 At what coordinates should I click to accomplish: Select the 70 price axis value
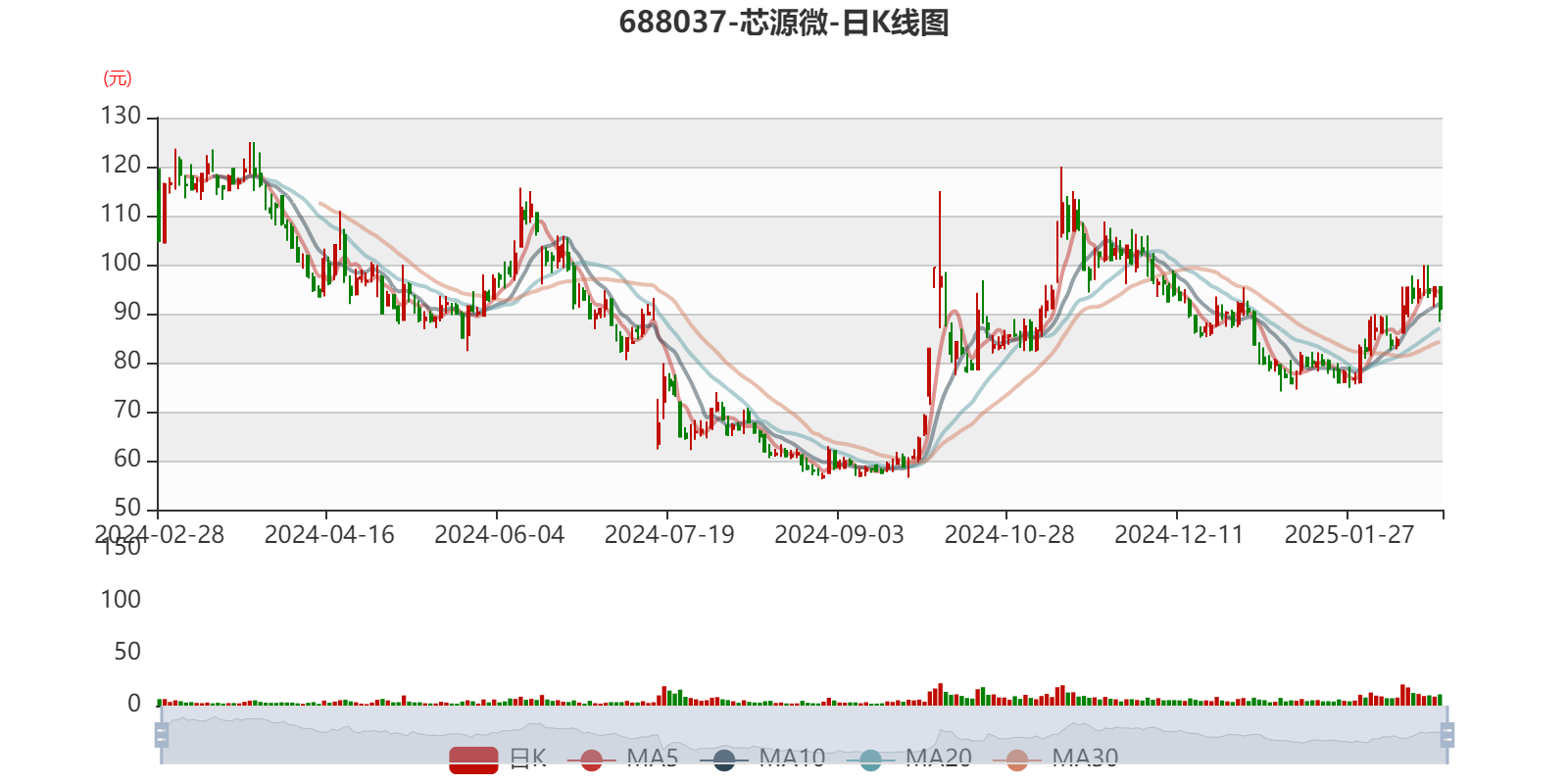click(127, 410)
